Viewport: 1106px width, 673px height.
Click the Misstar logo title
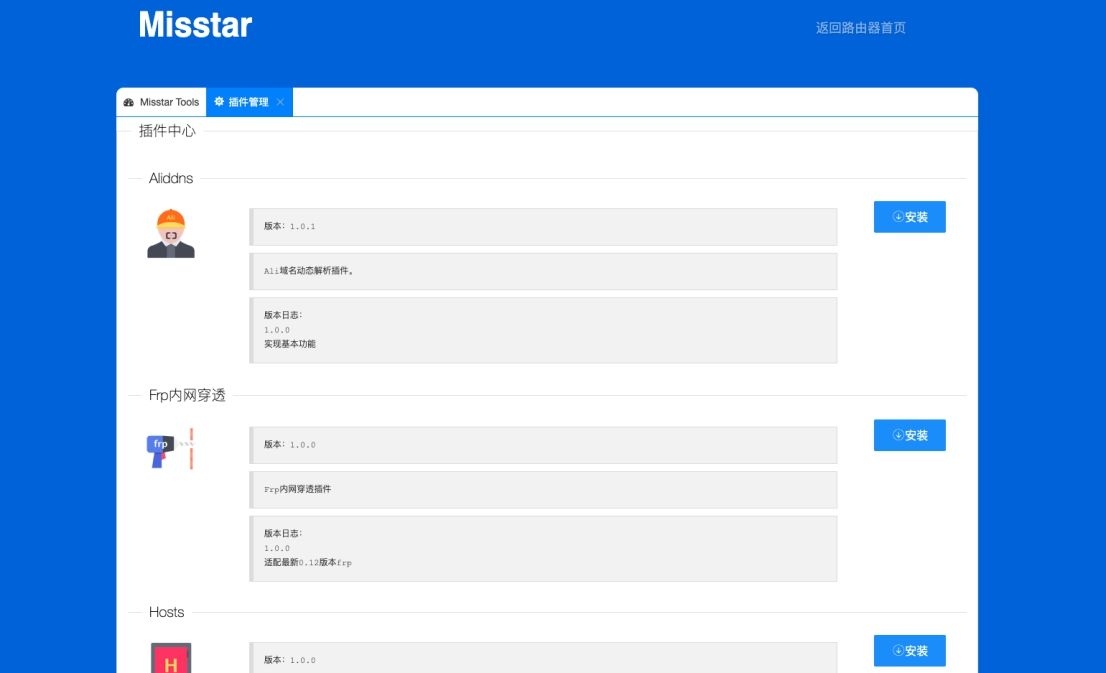[x=195, y=25]
